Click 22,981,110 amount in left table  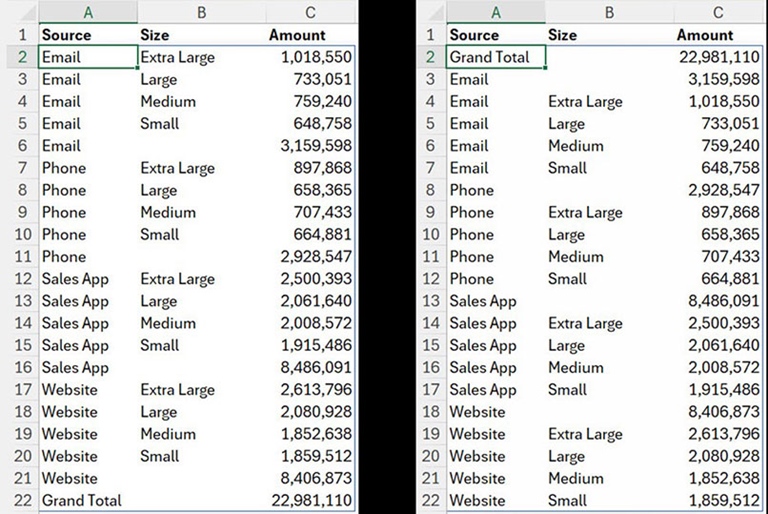[x=311, y=500]
